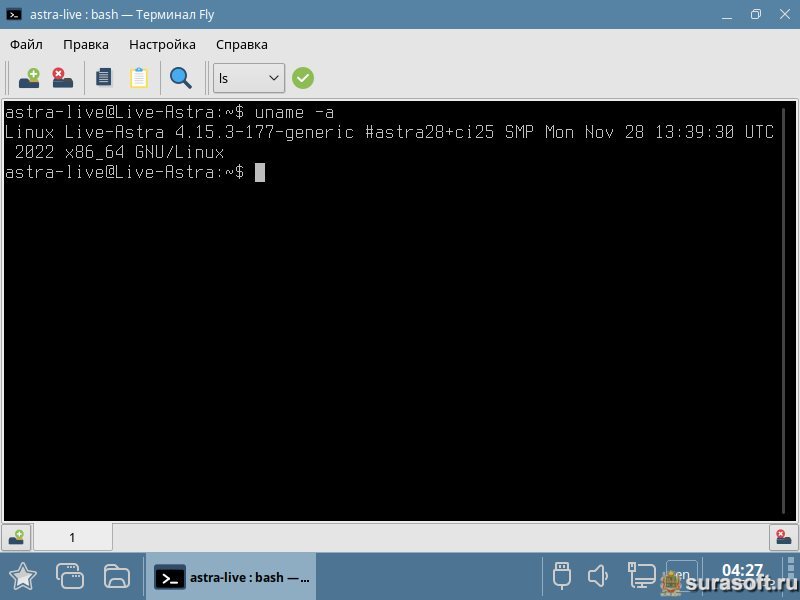Minimize the Терминал Fly window

[727, 15]
